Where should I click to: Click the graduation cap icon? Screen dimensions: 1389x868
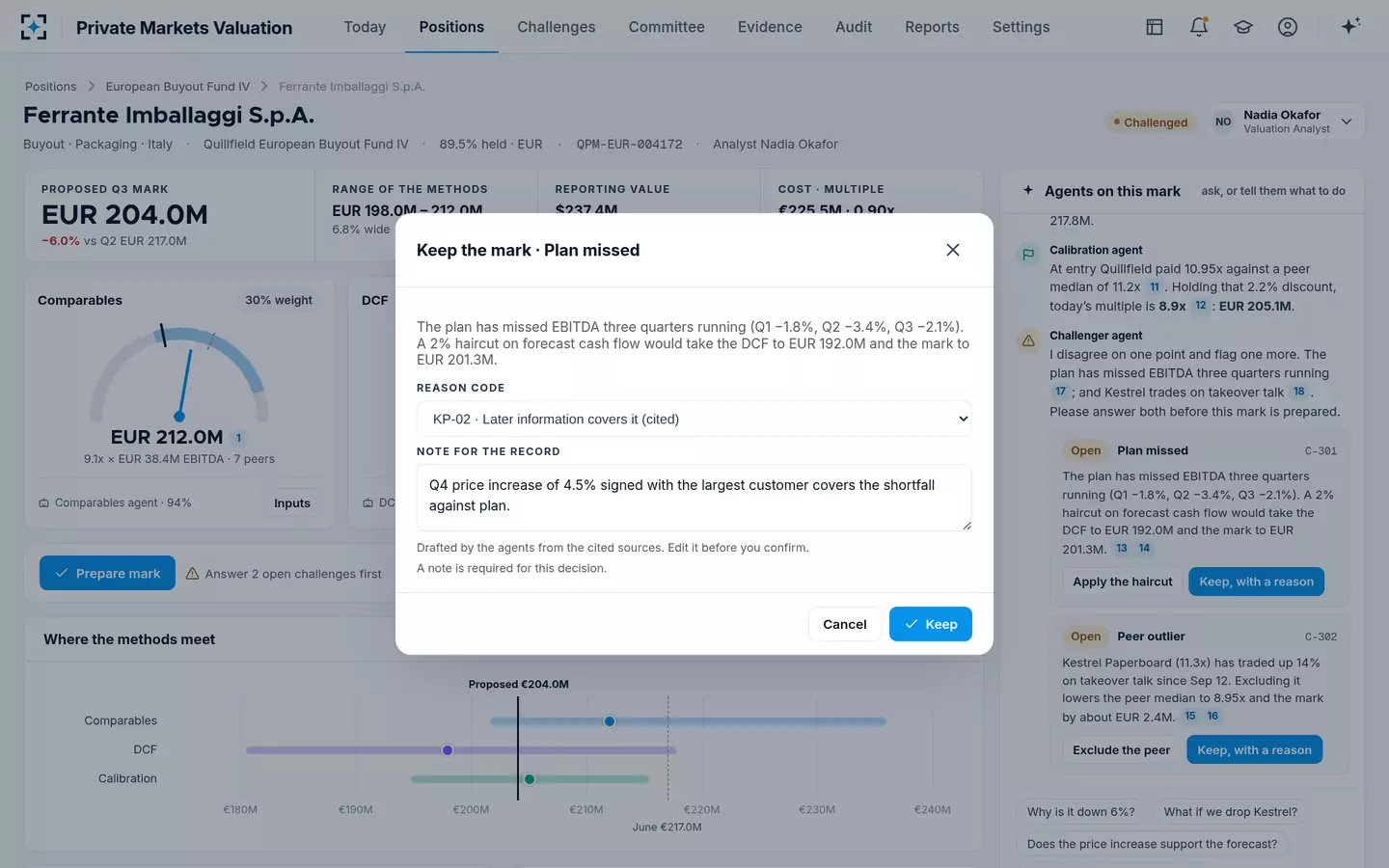(1243, 27)
